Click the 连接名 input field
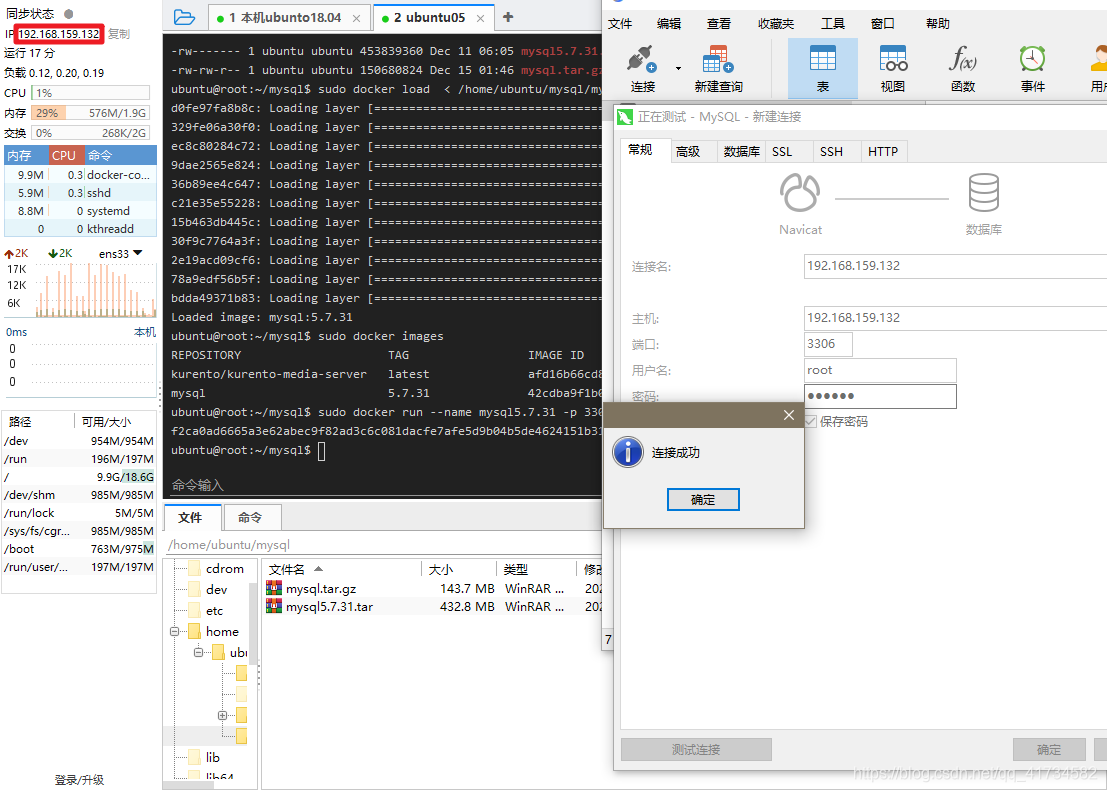 tap(955, 266)
